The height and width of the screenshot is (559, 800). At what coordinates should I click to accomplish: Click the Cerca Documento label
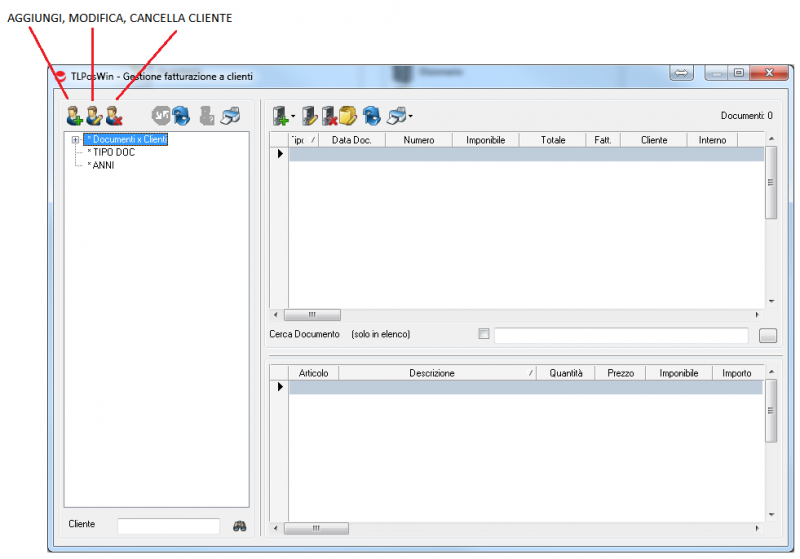click(305, 334)
